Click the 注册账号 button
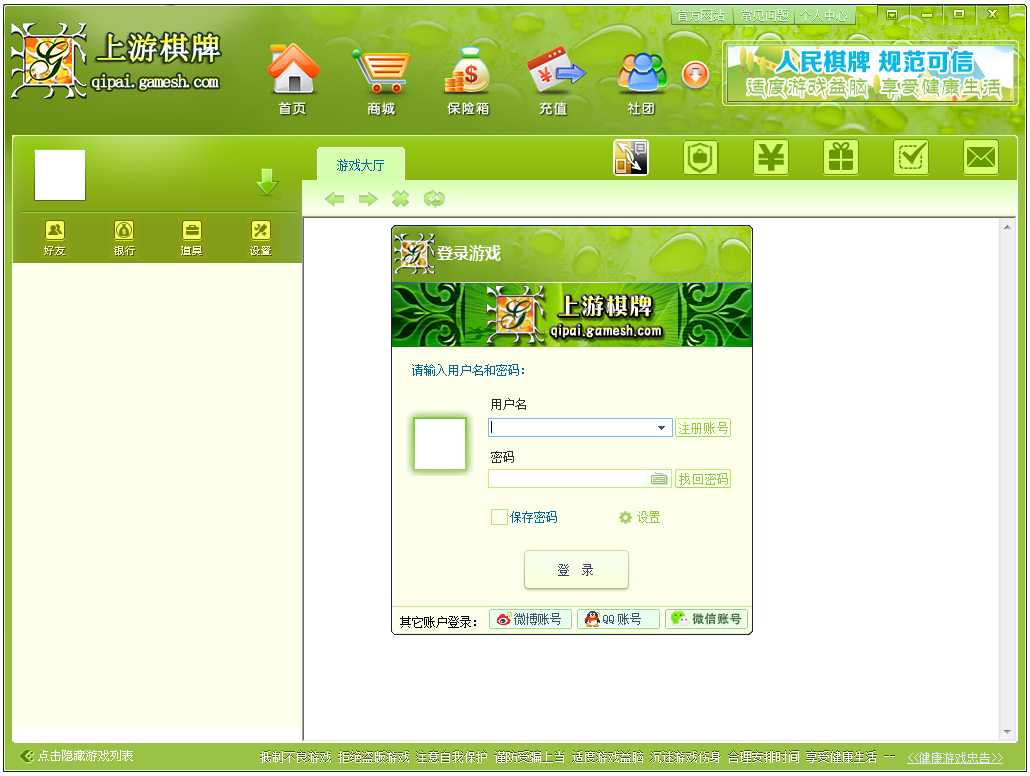This screenshot has height=776, width=1030. click(x=703, y=428)
